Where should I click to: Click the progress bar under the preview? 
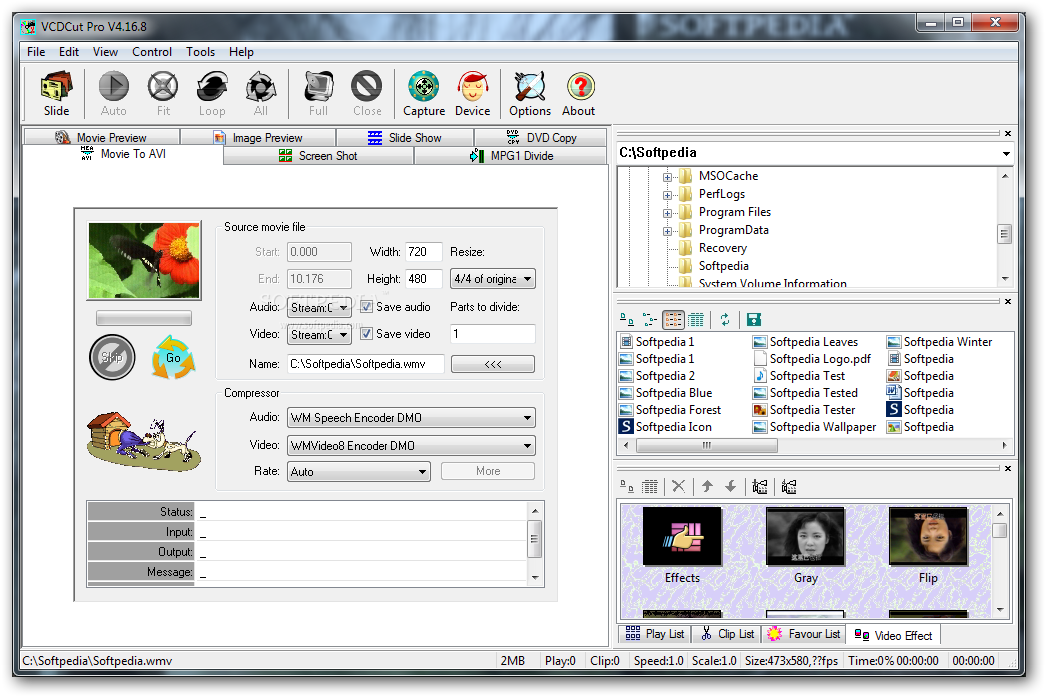[143, 318]
